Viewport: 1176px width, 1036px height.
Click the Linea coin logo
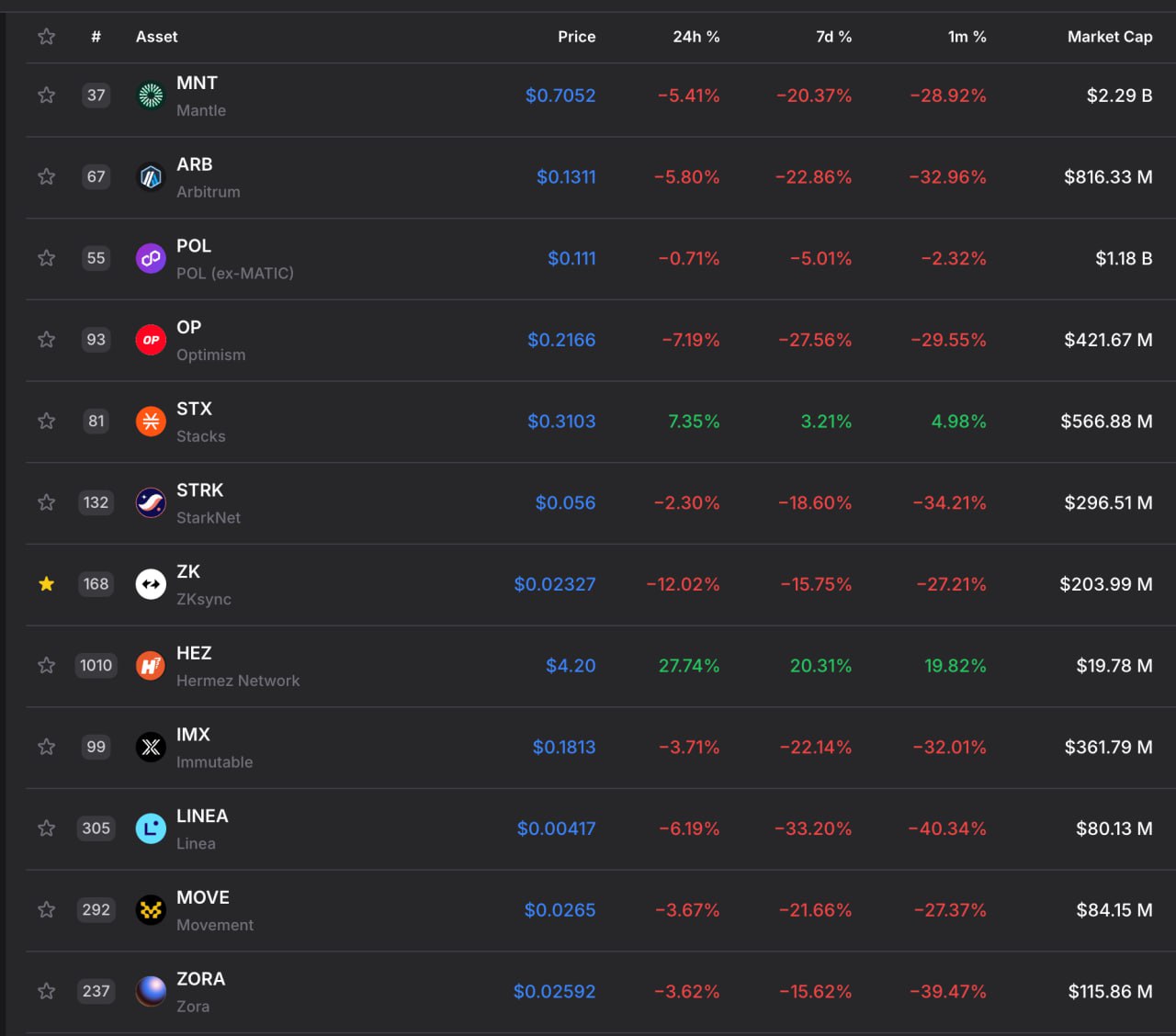(151, 828)
